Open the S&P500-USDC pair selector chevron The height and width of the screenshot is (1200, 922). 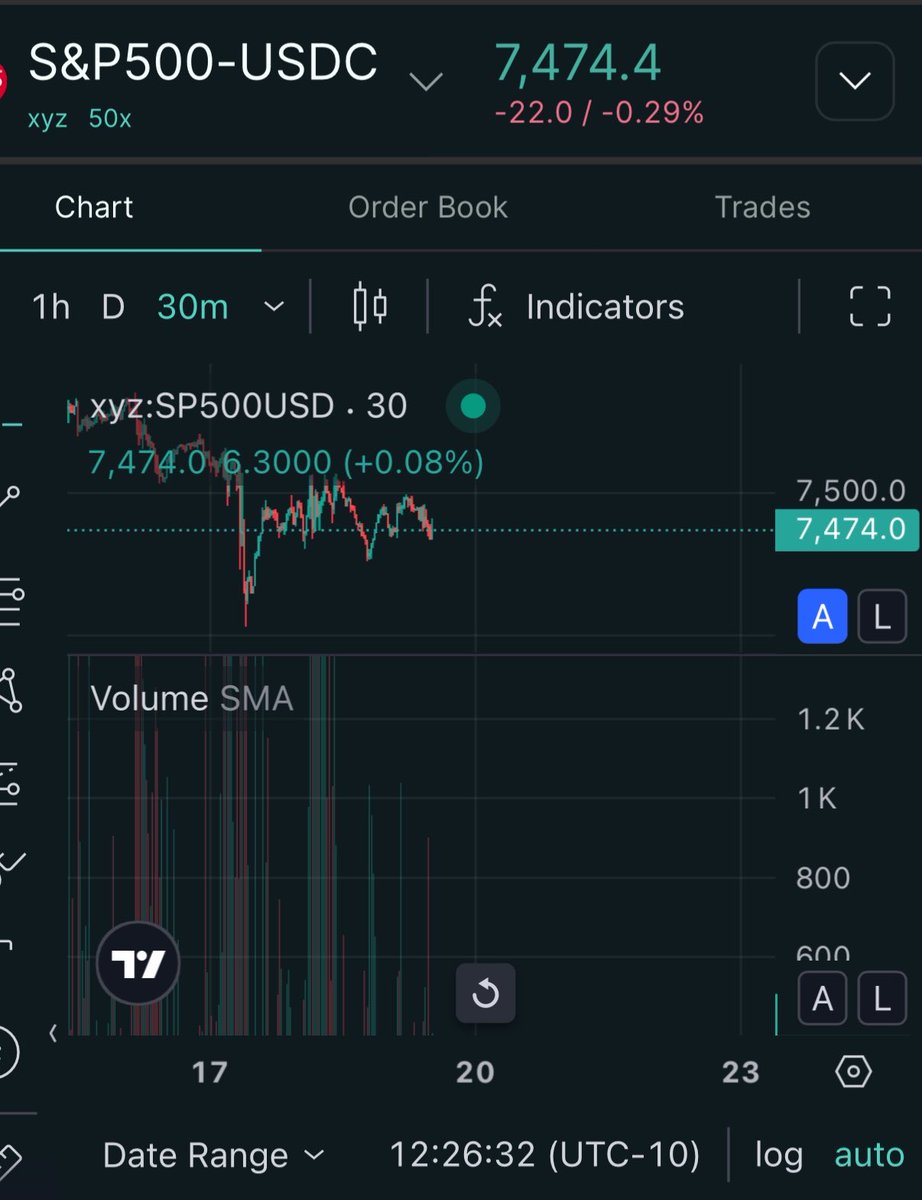pyautogui.click(x=426, y=82)
